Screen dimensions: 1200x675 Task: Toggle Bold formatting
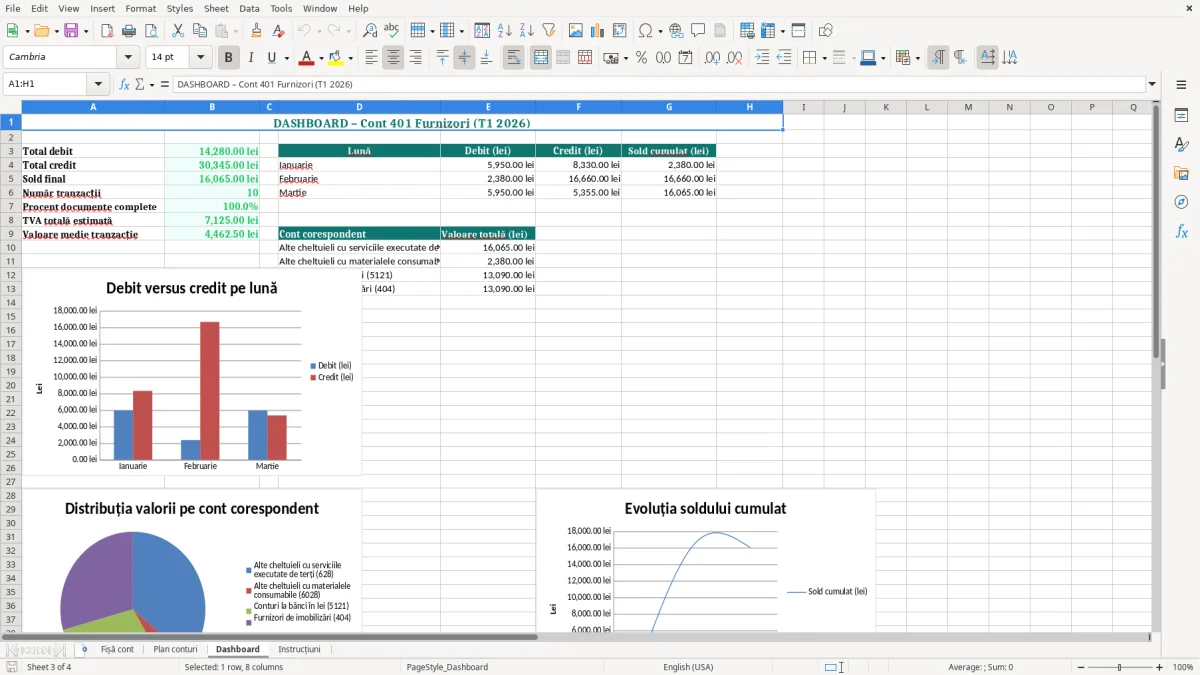tap(229, 58)
